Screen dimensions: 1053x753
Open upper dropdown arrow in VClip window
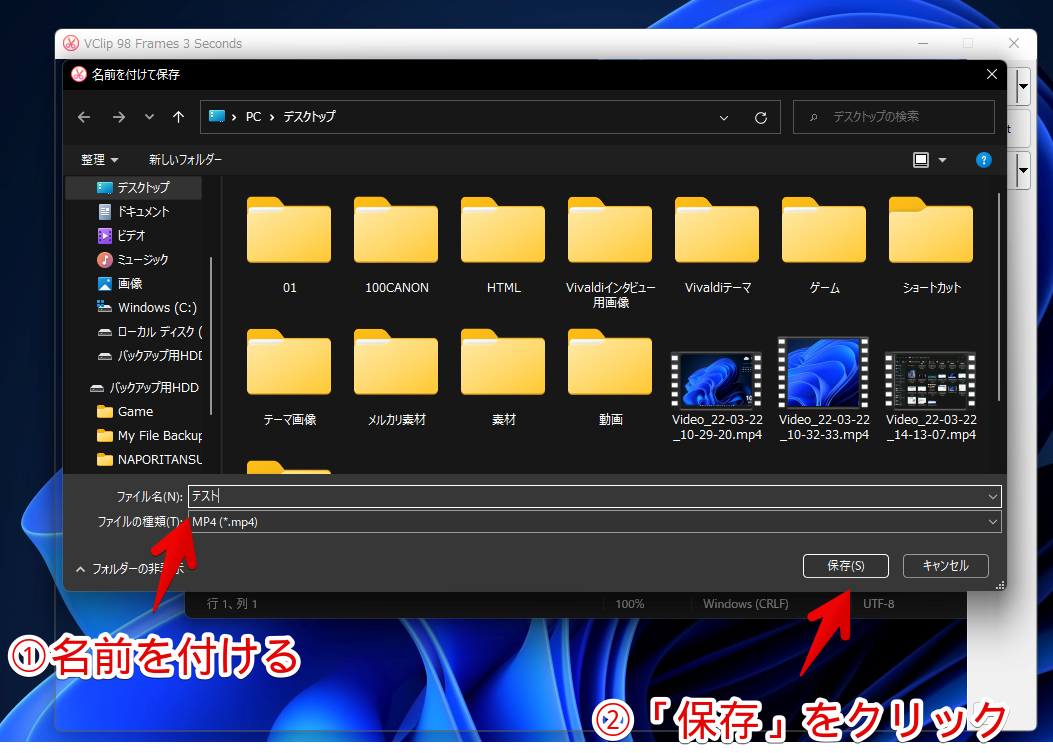click(1023, 86)
